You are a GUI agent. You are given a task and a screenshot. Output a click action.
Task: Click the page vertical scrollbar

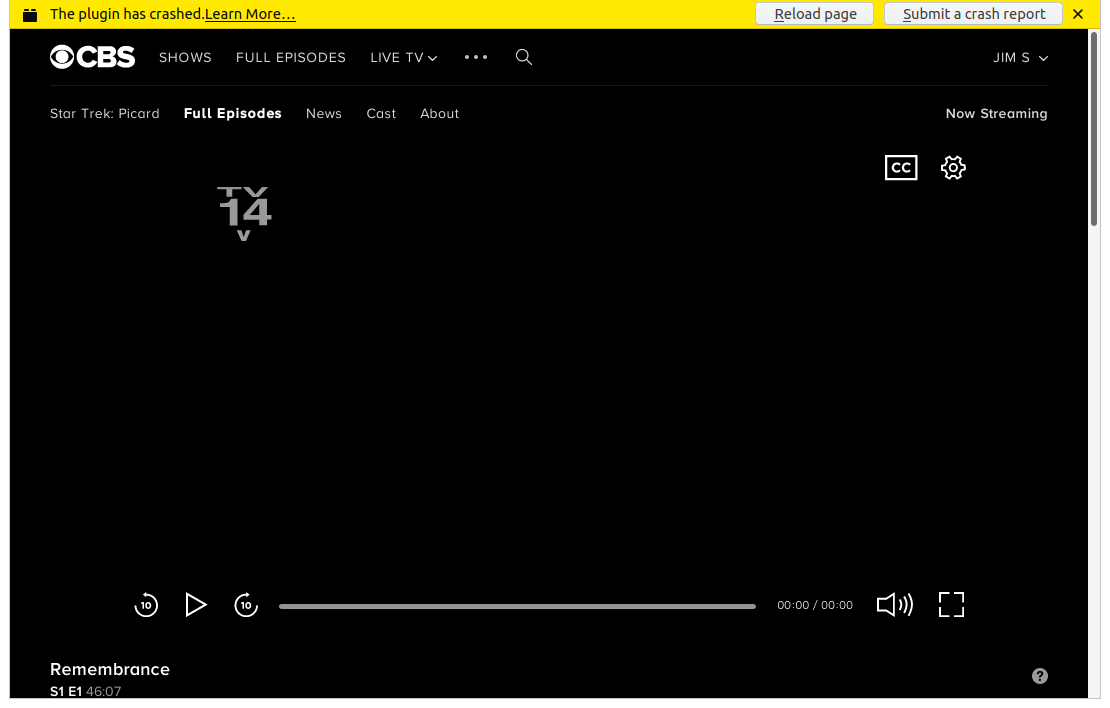(x=1094, y=127)
